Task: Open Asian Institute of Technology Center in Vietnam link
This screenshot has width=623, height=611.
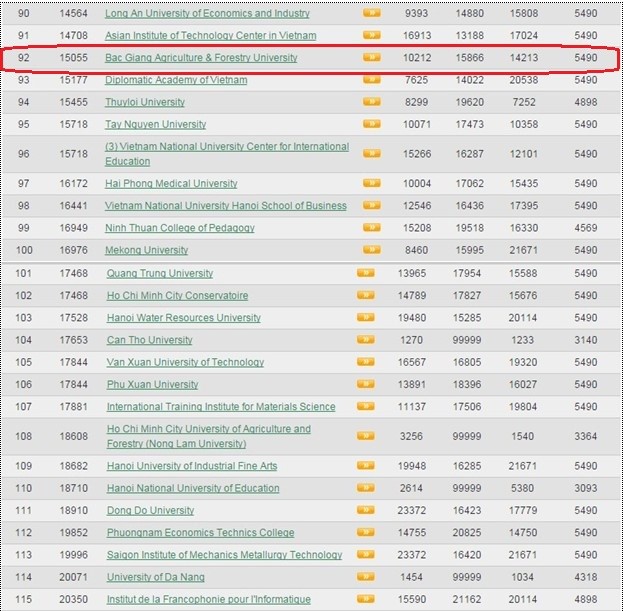Action: 211,36
